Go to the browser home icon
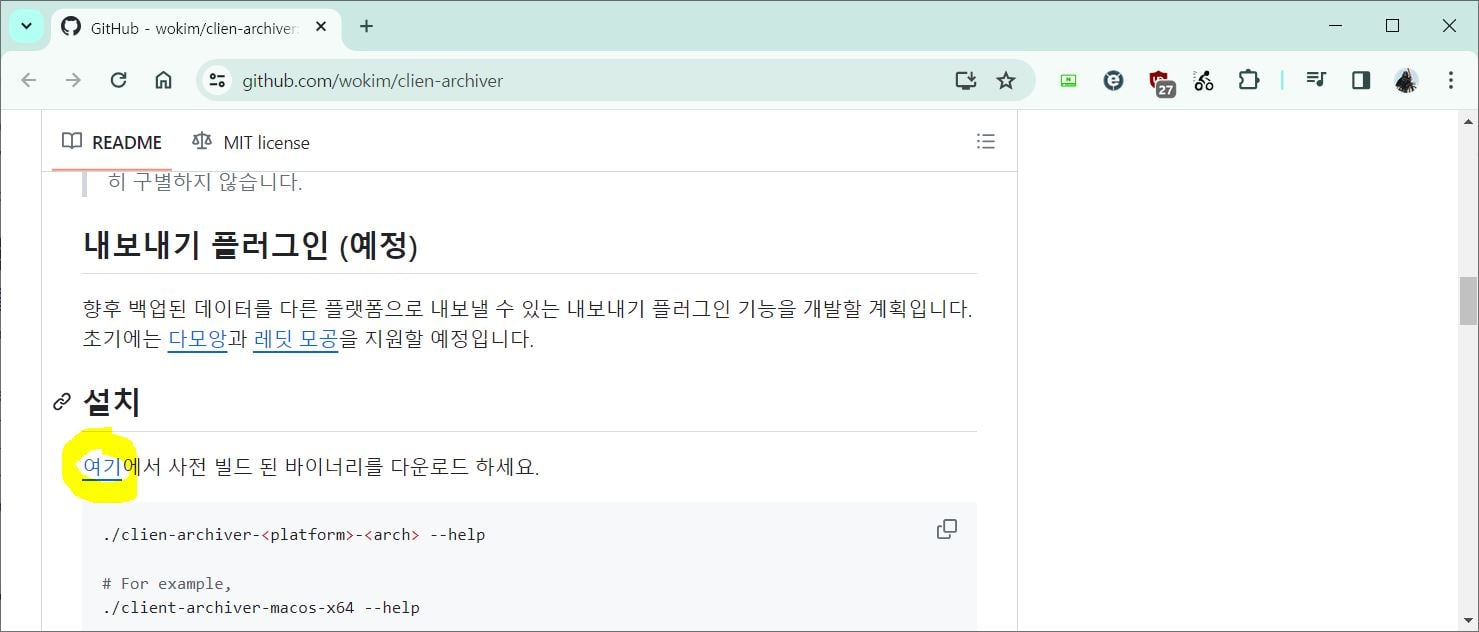The image size is (1479, 632). (163, 81)
